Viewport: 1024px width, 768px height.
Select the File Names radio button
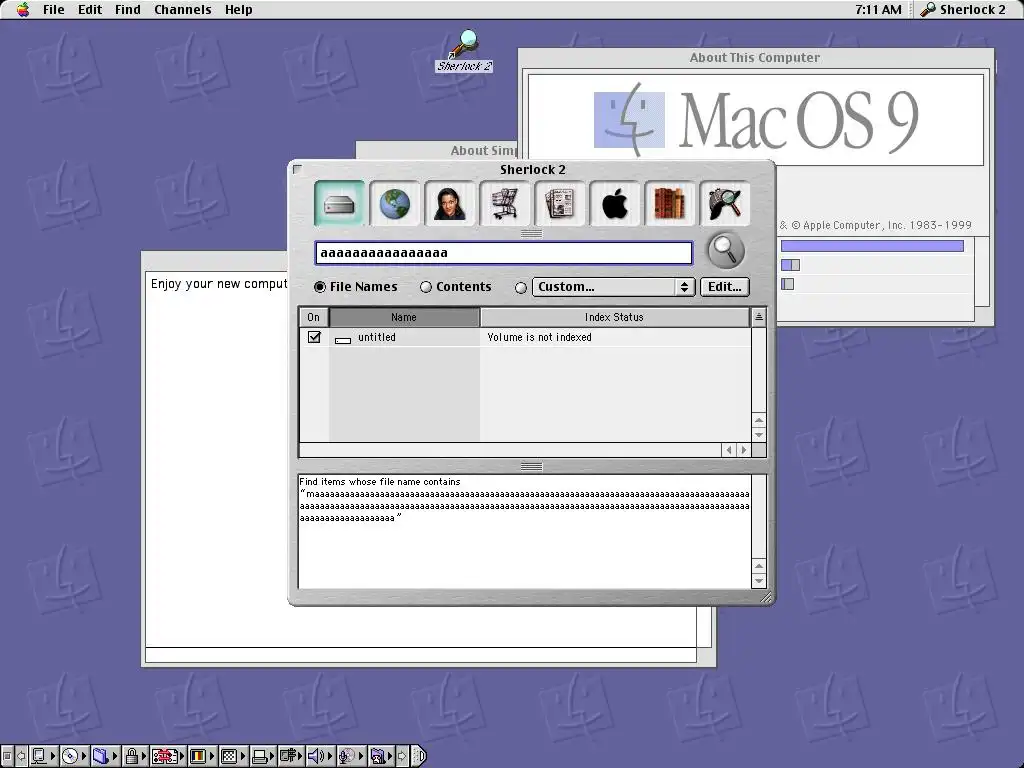click(x=320, y=287)
